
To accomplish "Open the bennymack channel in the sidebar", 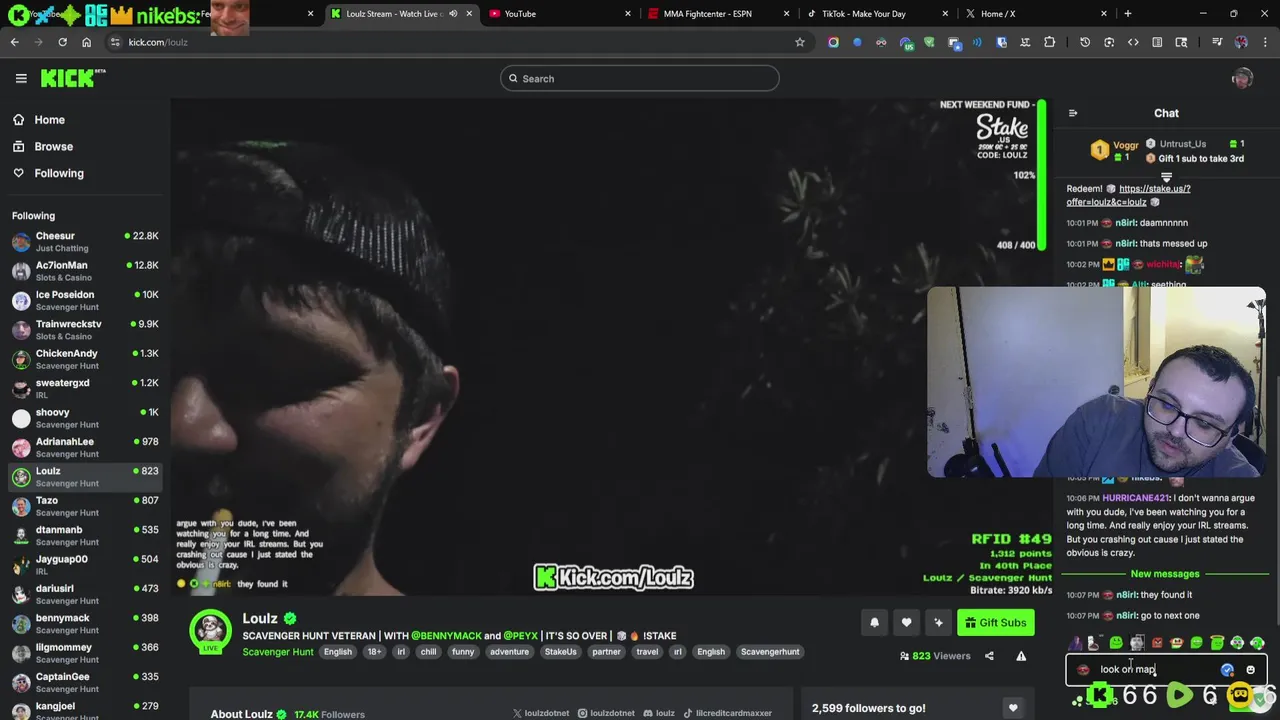I will click(x=85, y=623).
